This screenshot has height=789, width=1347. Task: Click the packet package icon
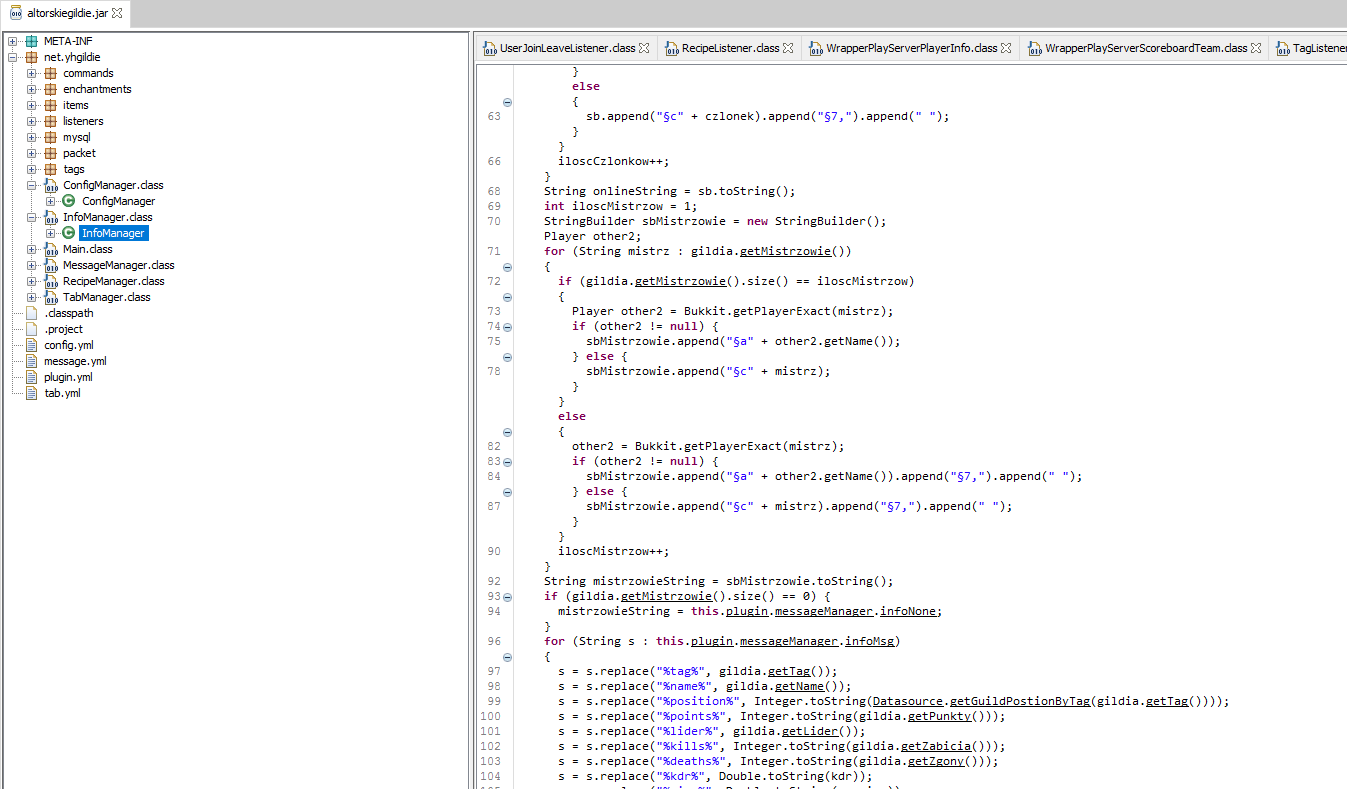click(x=50, y=153)
